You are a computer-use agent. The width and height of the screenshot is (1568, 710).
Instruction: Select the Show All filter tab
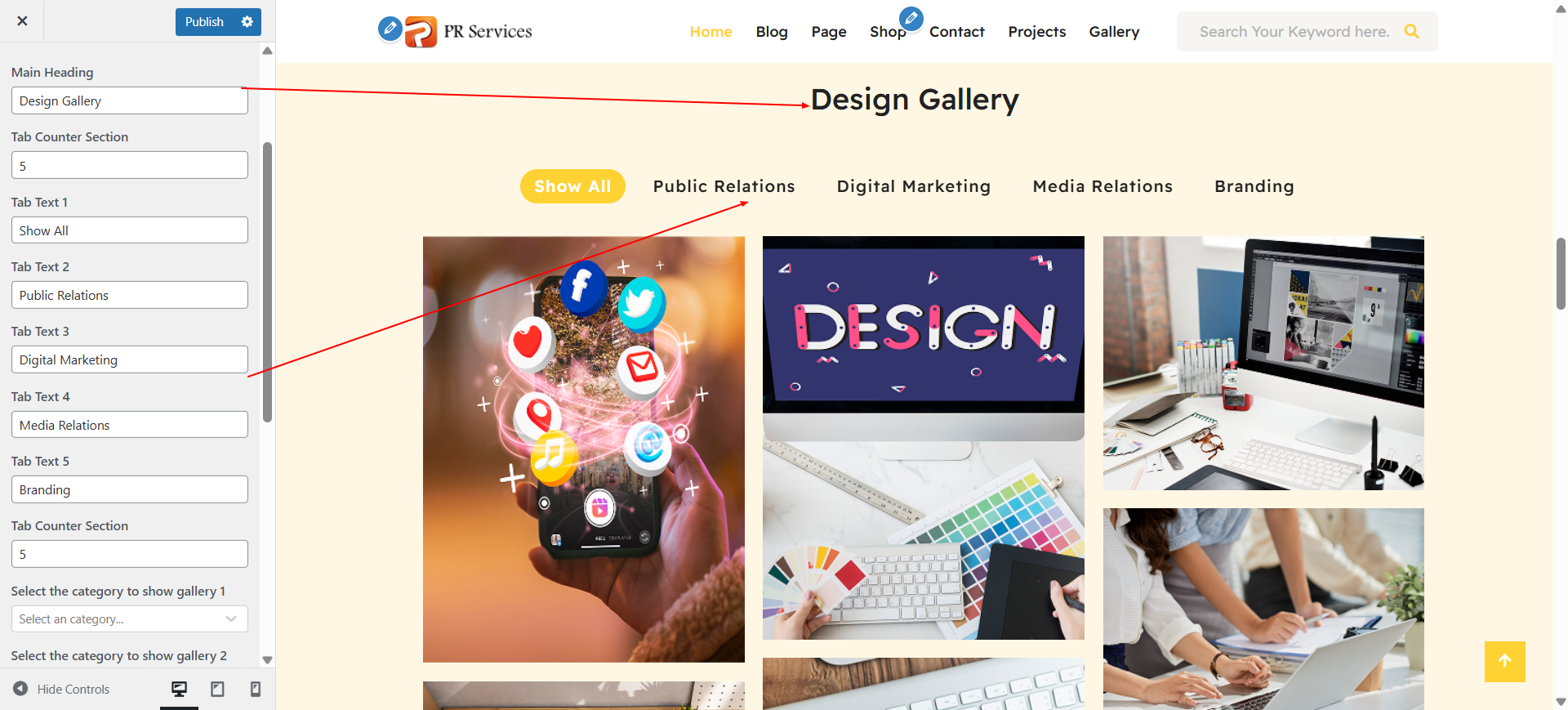click(x=572, y=186)
